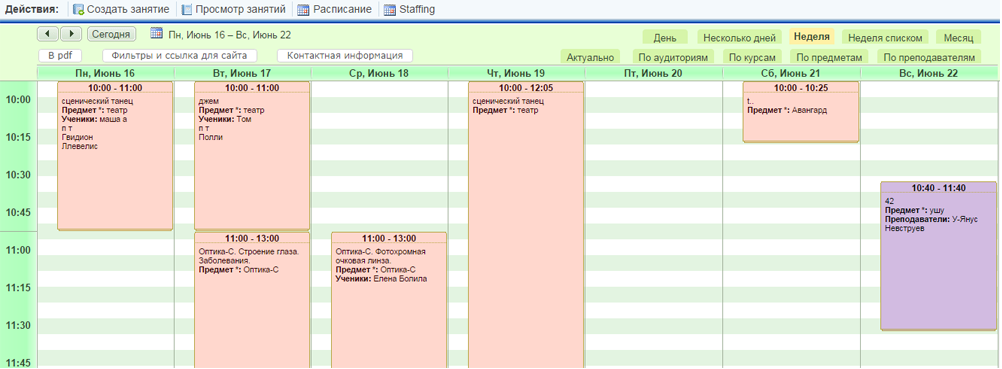The height and width of the screenshot is (369, 1002).
Task: Click the Staffing calendar icon
Action: [389, 10]
